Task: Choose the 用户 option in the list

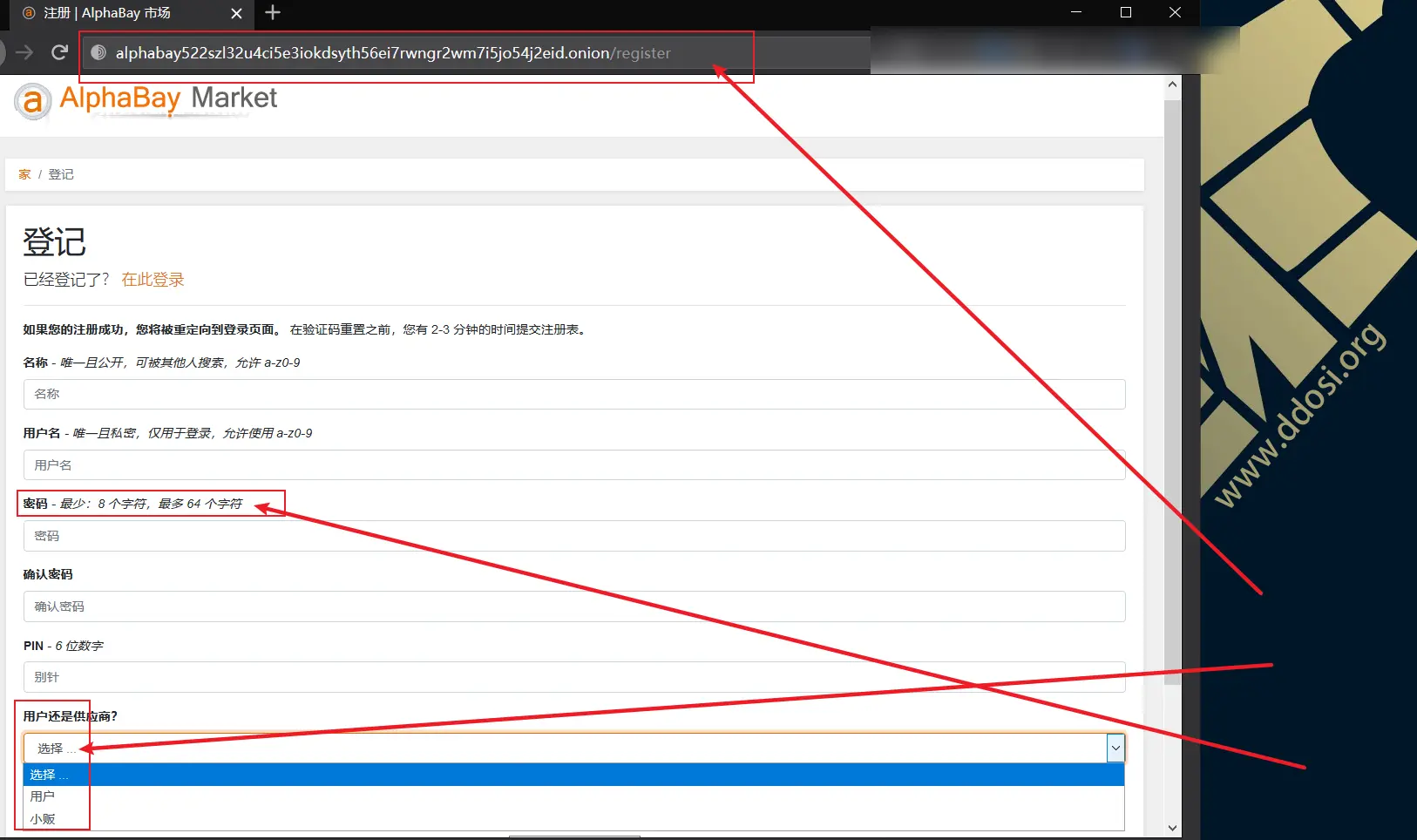Action: click(573, 796)
